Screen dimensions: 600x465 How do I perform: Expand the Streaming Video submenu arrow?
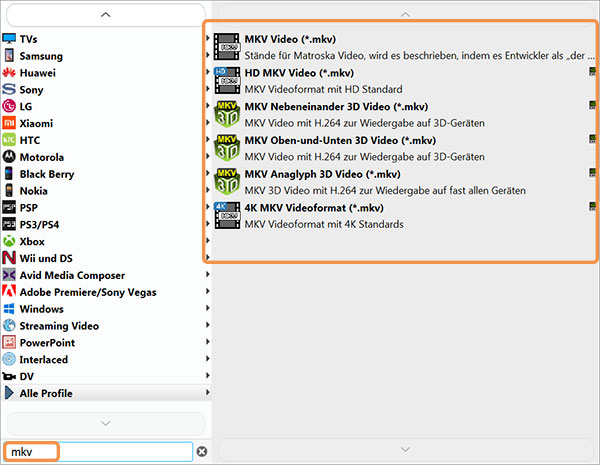click(208, 325)
